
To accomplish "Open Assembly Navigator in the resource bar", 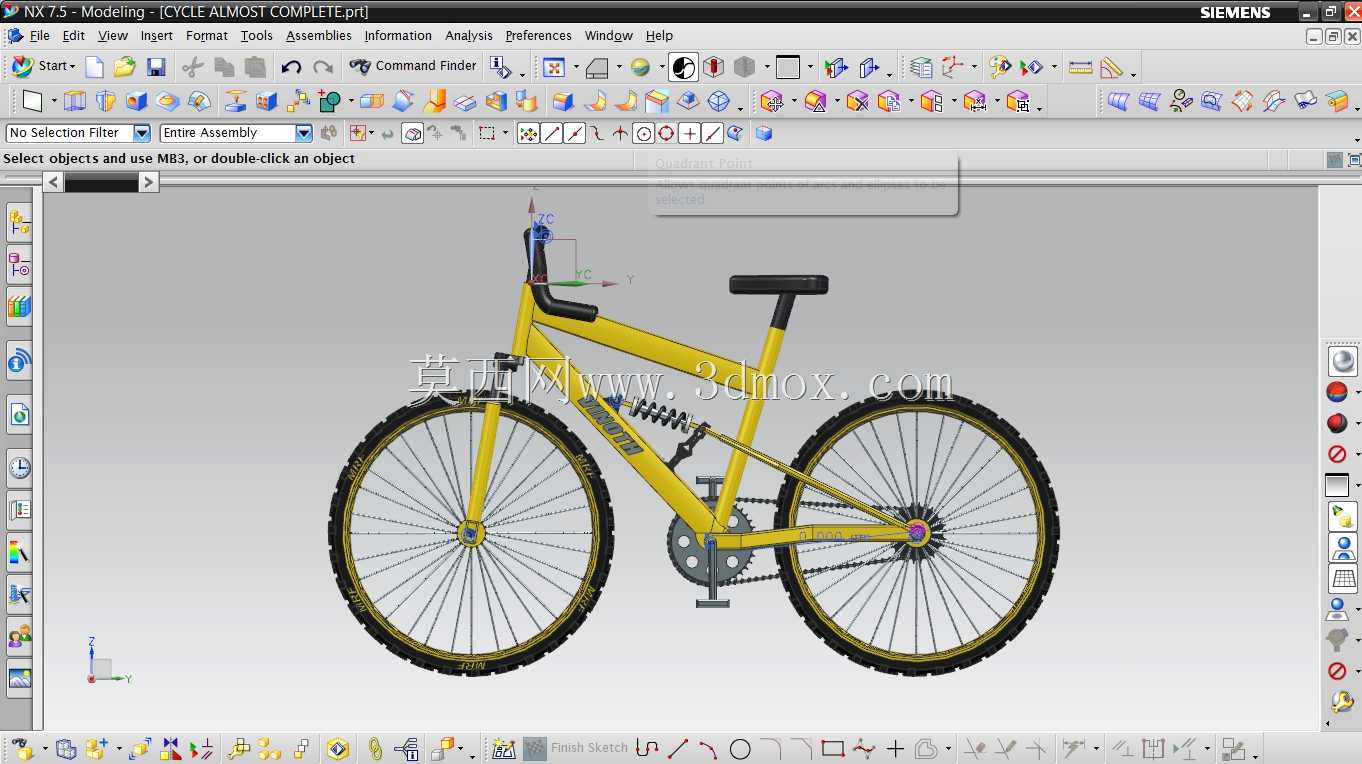I will click(x=19, y=223).
